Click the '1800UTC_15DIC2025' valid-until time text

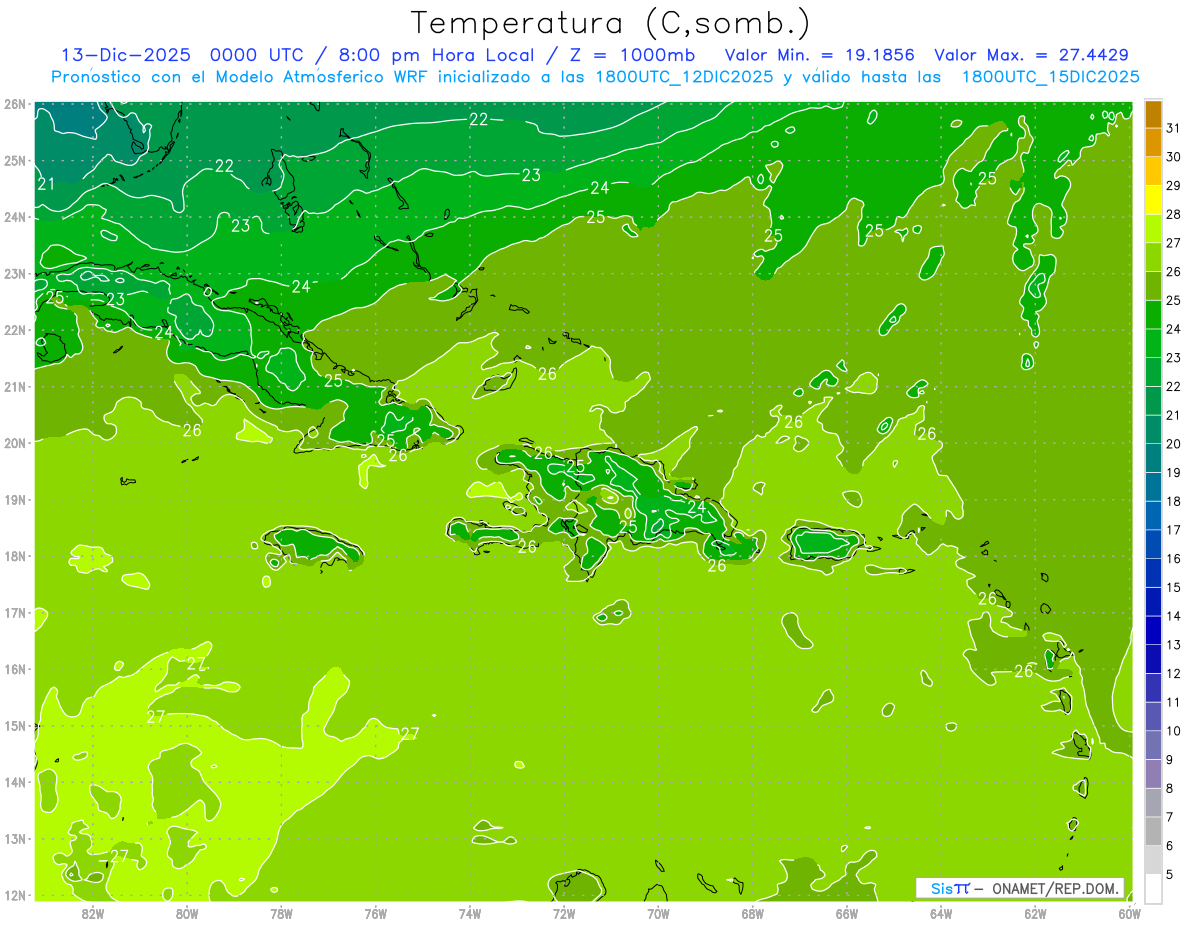(x=1050, y=76)
